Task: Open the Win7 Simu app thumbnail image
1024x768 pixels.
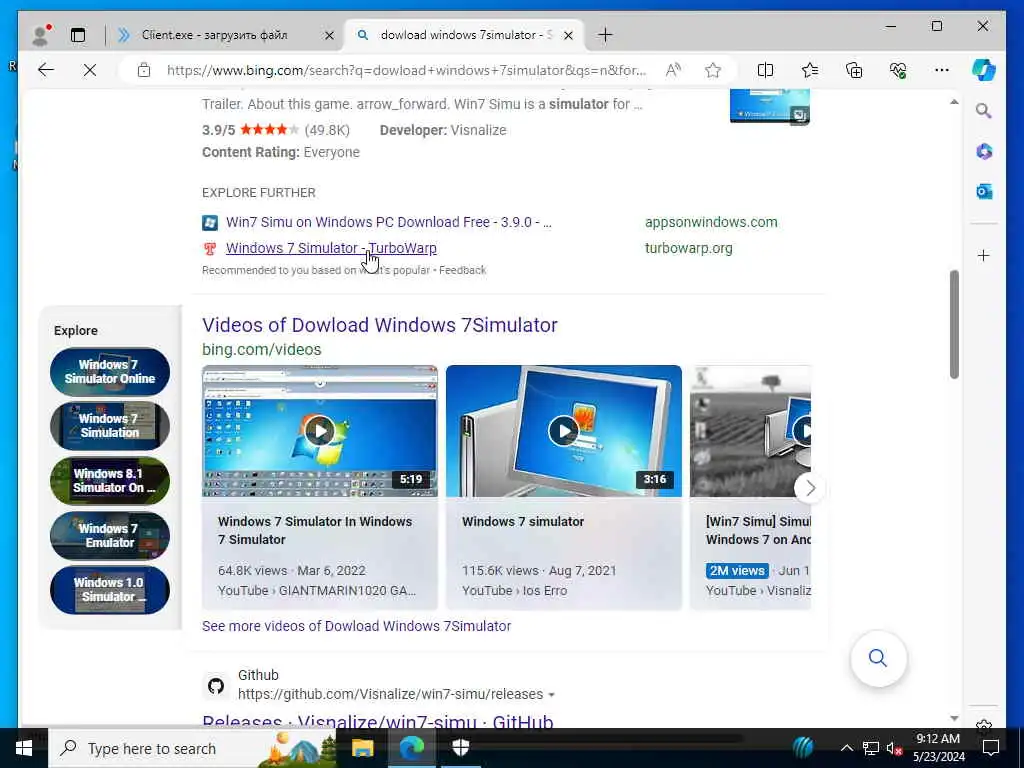Action: coord(769,106)
